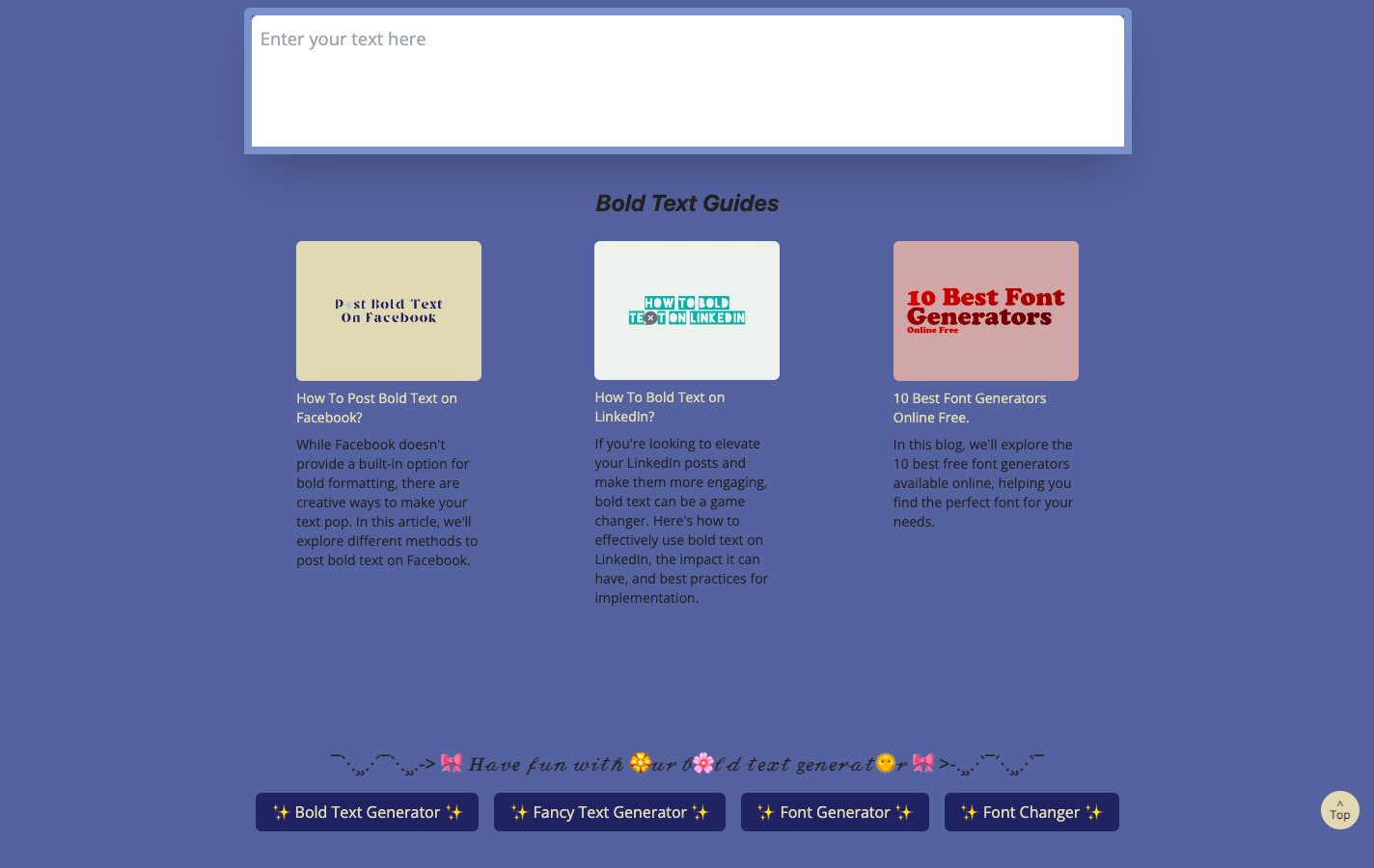Click the sunflower emoji in the banner text
The width and height of the screenshot is (1374, 868).
coord(886,764)
